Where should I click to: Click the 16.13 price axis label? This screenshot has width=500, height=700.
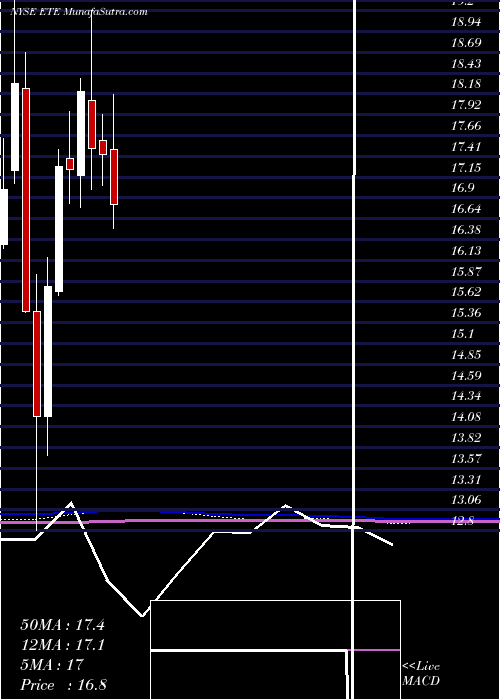pyautogui.click(x=467, y=251)
